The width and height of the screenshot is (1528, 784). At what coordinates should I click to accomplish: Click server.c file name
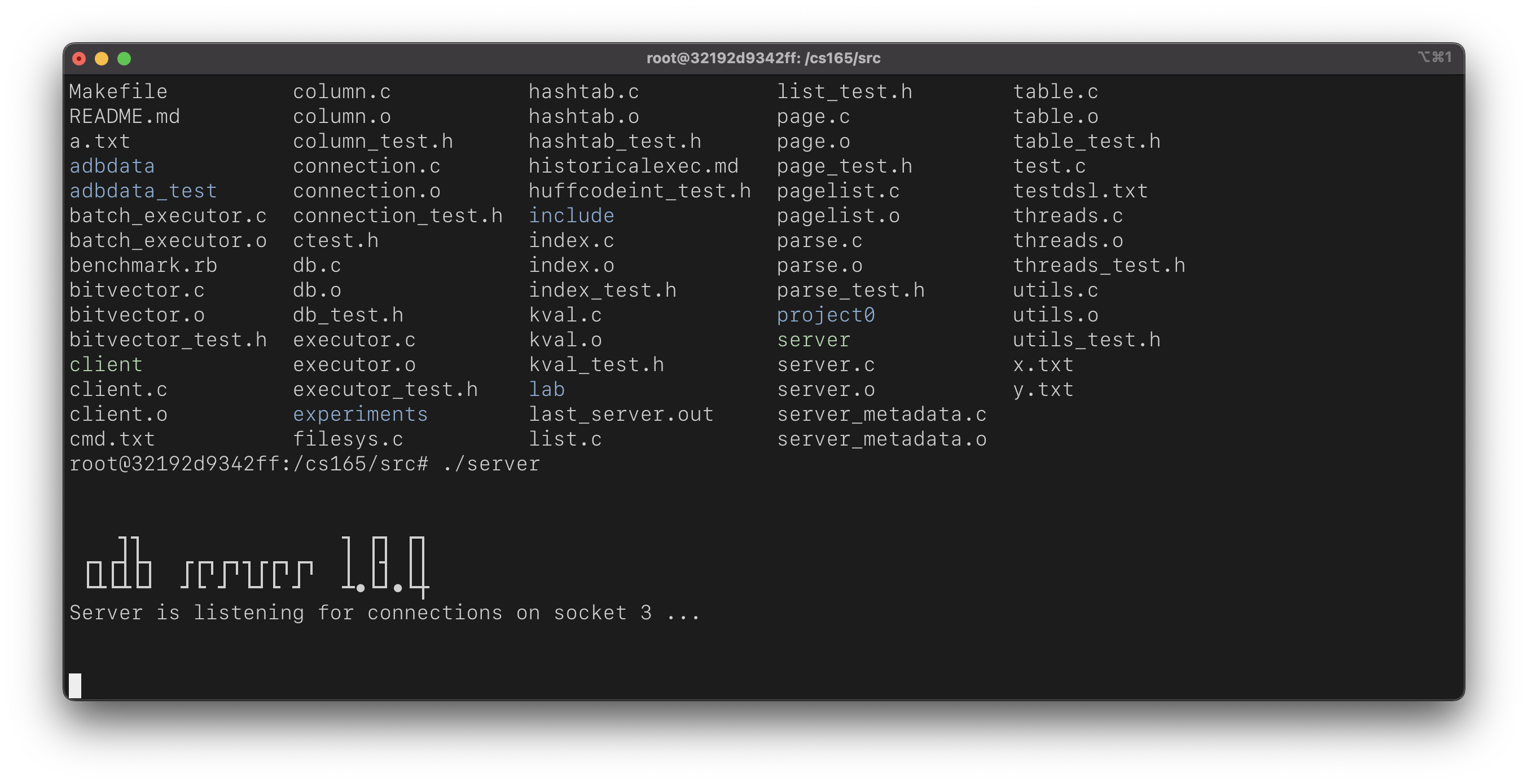826,365
